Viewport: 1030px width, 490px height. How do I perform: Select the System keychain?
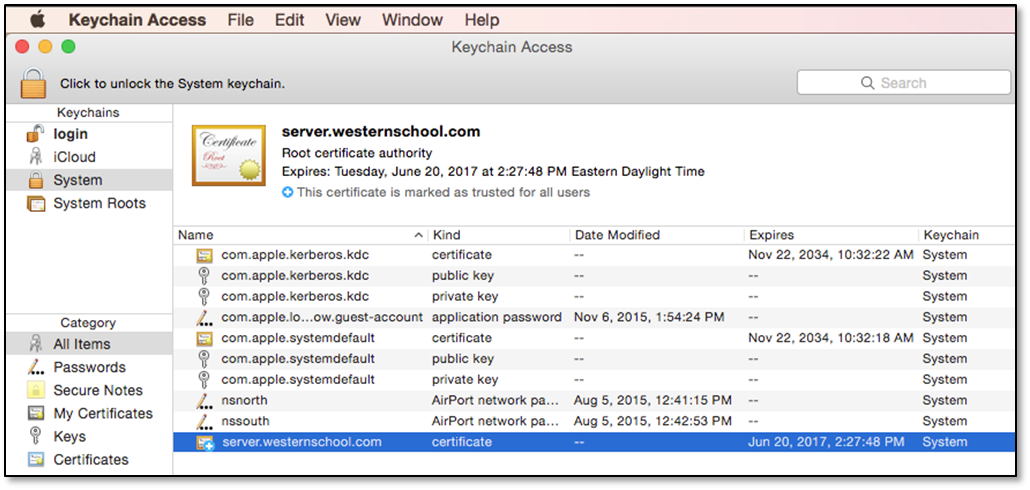[89, 180]
